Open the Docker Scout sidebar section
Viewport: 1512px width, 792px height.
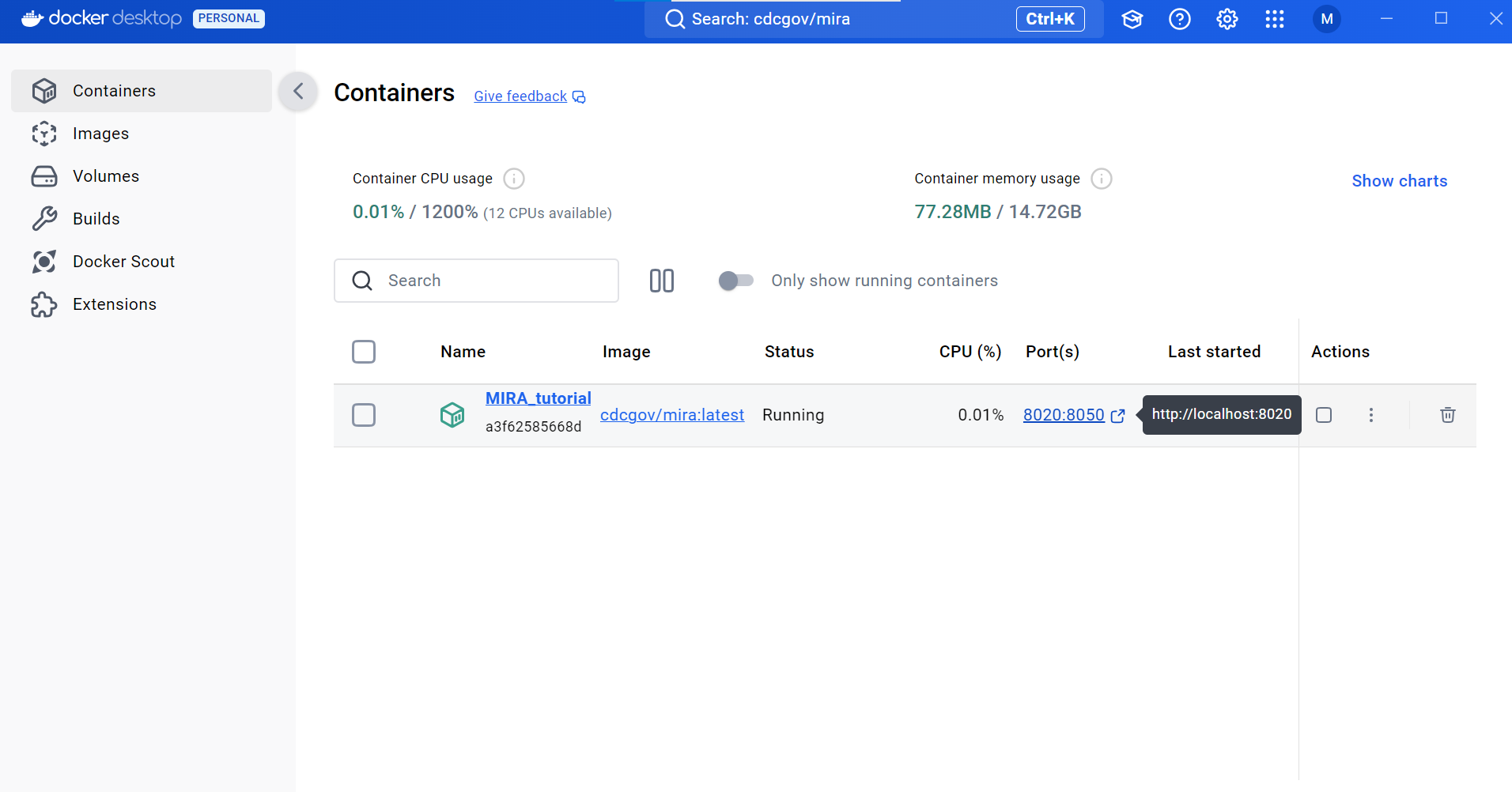click(142, 262)
